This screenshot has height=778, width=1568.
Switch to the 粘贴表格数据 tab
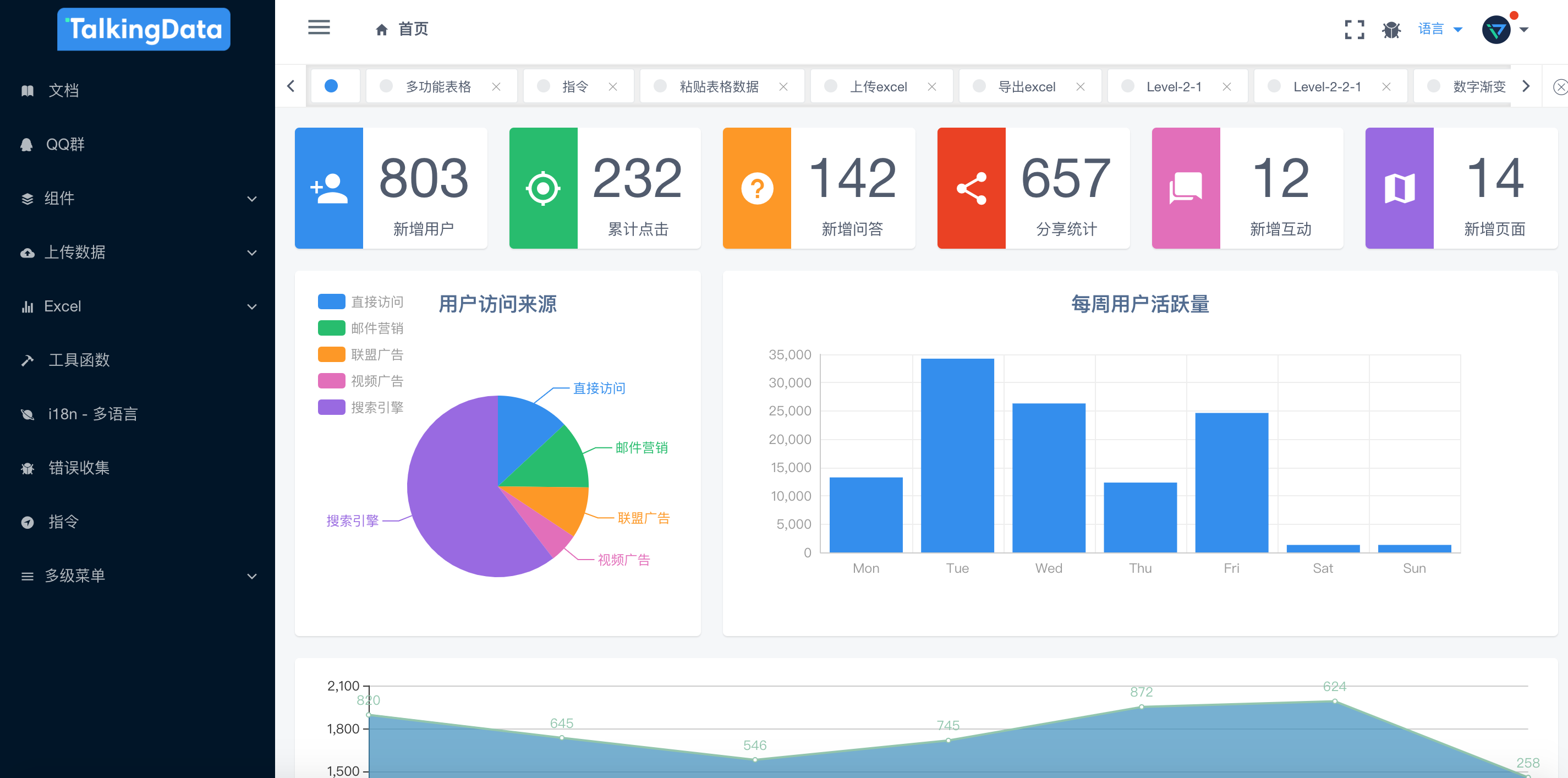pos(719,86)
